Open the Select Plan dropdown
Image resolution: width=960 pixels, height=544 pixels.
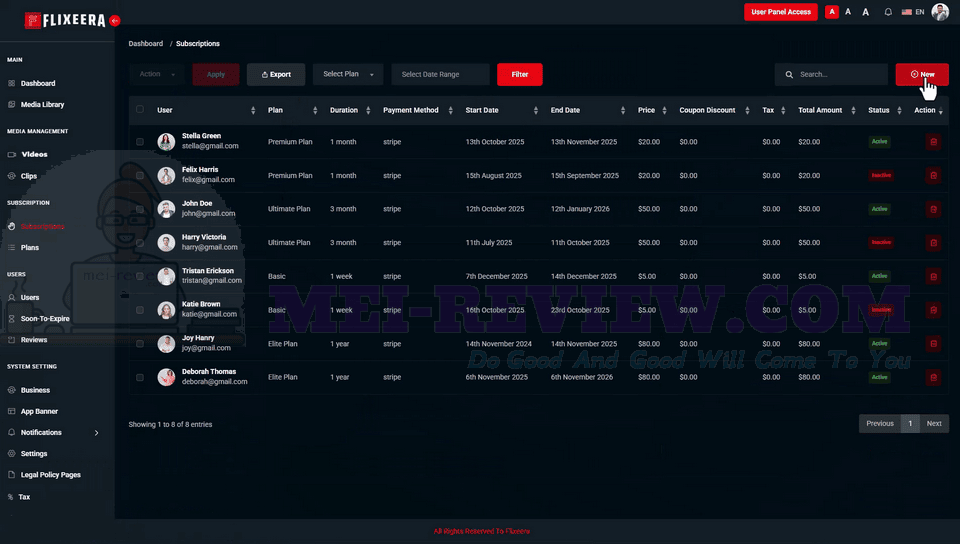(x=348, y=74)
